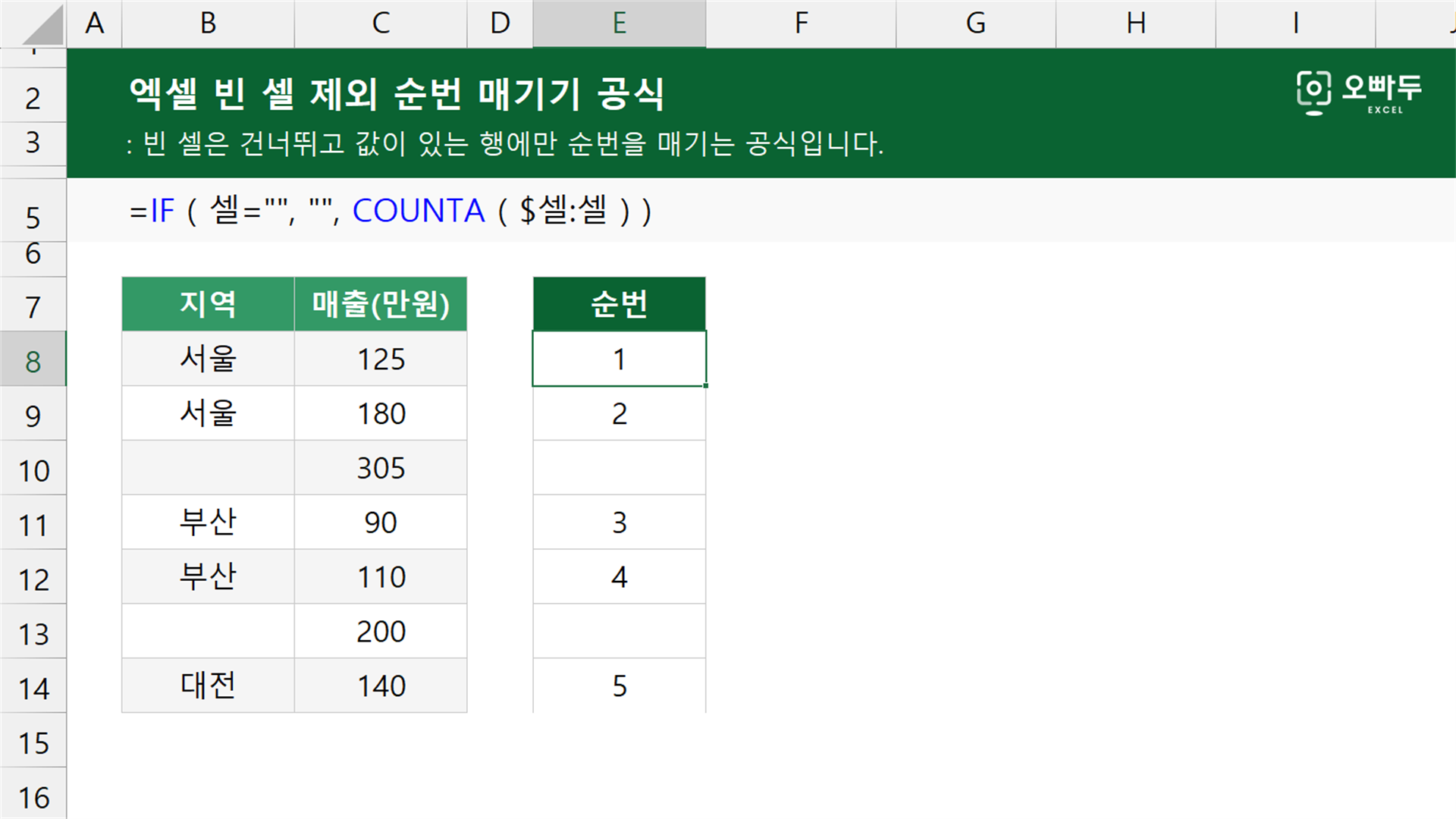Select the empty 순번 cell in row 10
This screenshot has height=819, width=1456.
pyautogui.click(x=619, y=468)
